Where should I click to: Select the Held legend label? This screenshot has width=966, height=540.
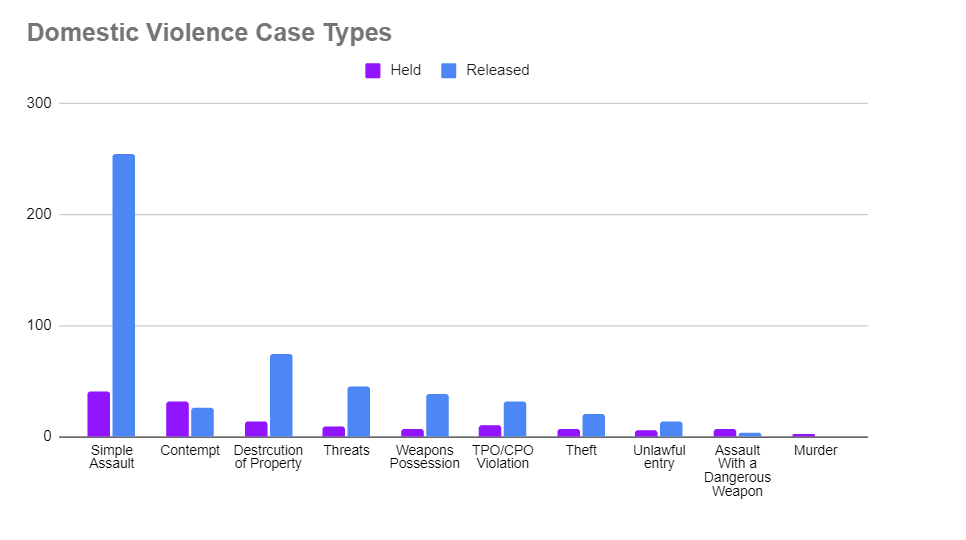point(405,70)
